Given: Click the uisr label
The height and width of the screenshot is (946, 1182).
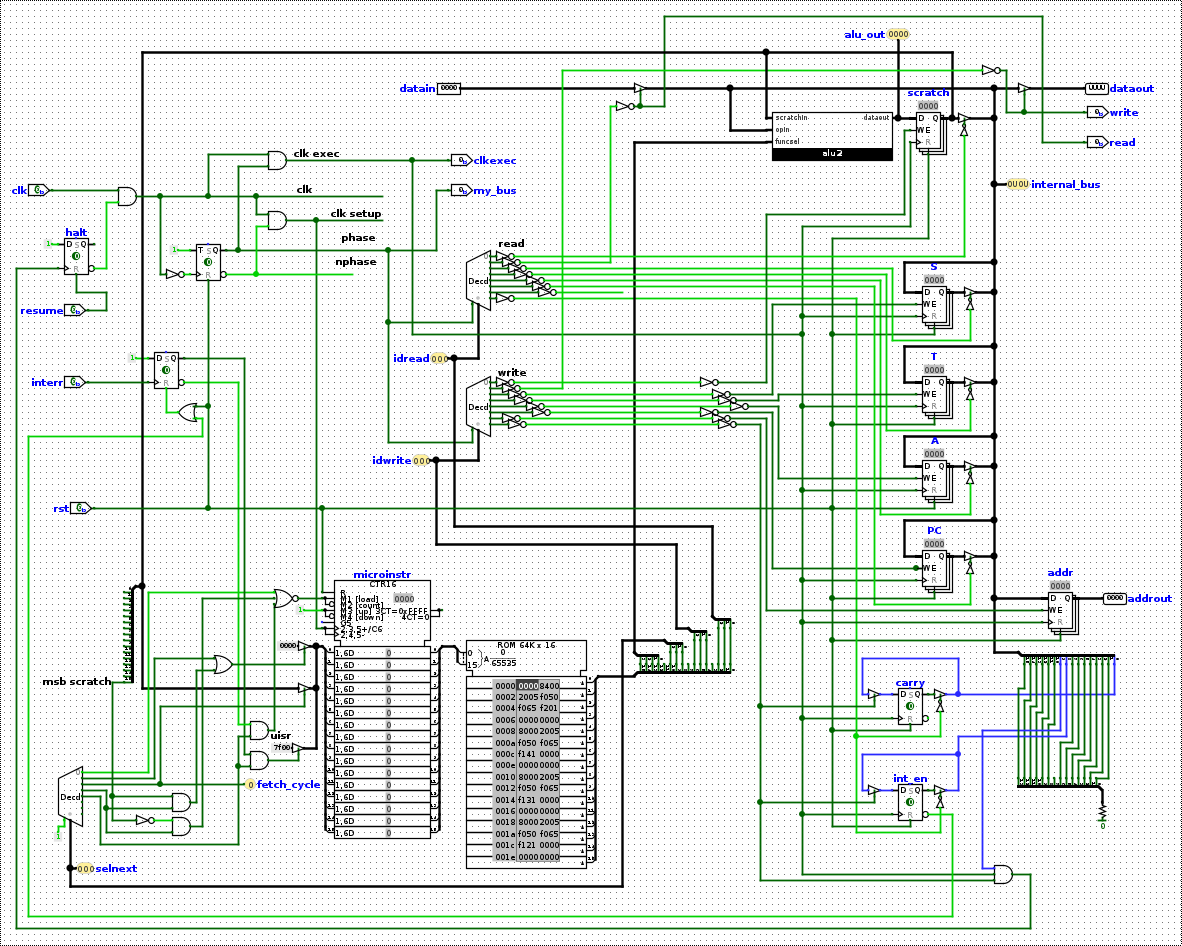Looking at the screenshot, I should [x=280, y=735].
